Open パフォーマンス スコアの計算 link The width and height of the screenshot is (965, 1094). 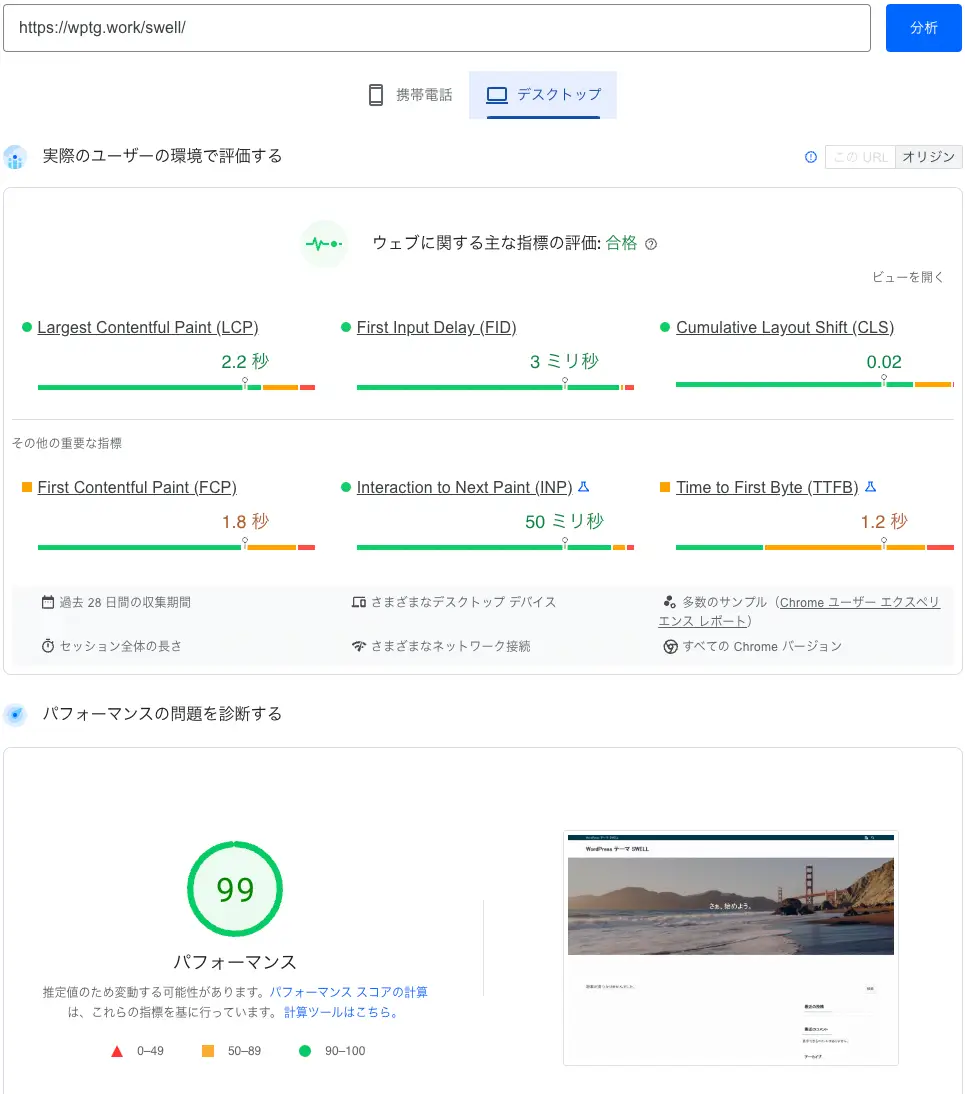pyautogui.click(x=349, y=992)
